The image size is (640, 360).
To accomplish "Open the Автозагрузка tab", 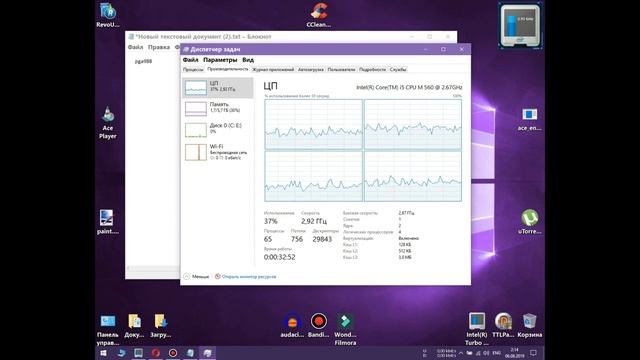I will point(311,70).
